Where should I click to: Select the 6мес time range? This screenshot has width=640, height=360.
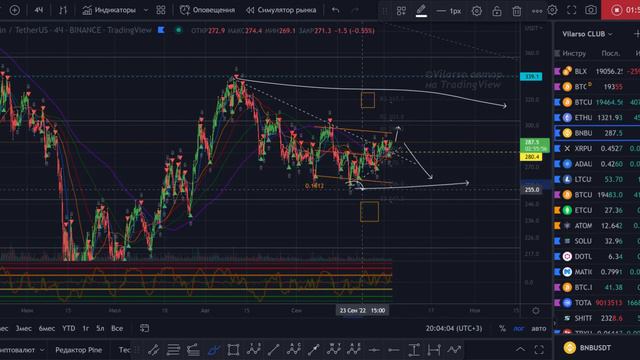coord(47,328)
